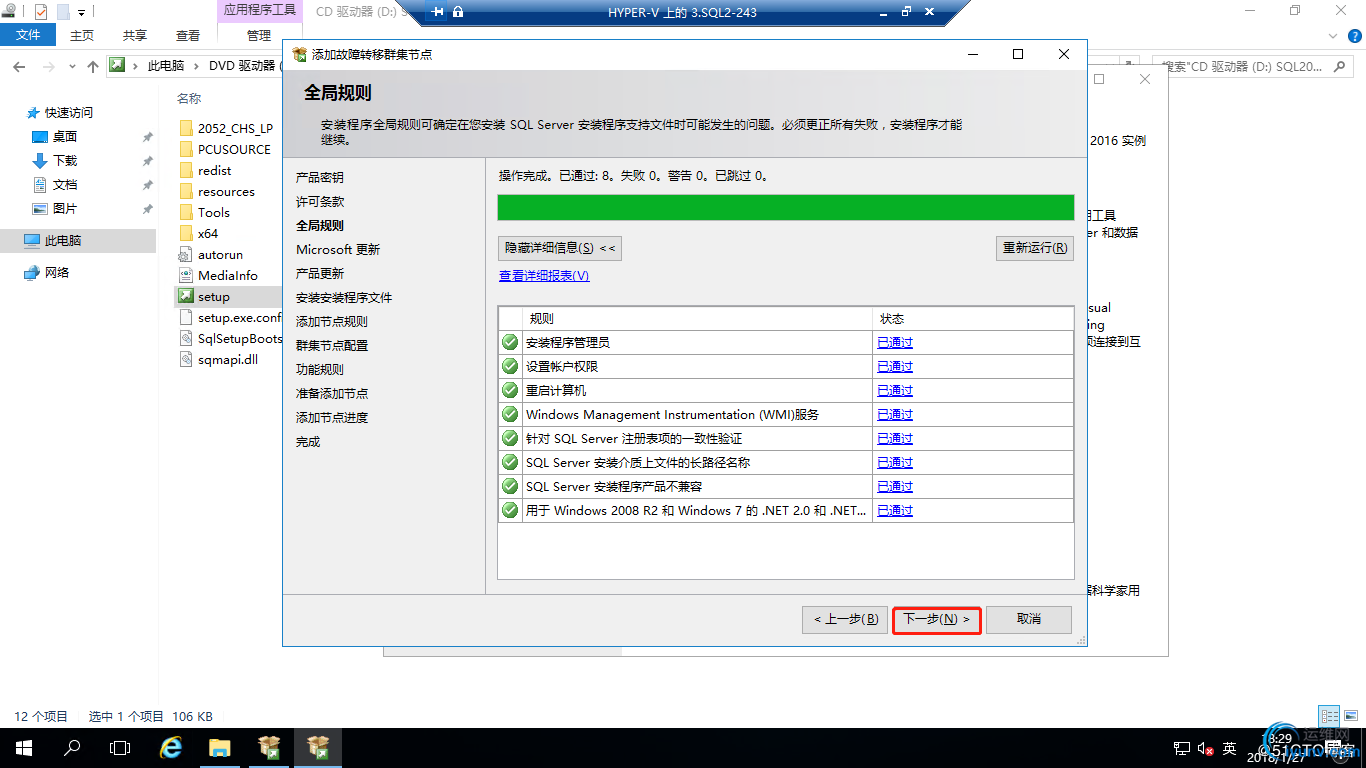Select the resources folder name
The height and width of the screenshot is (768, 1366).
pyautogui.click(x=226, y=191)
